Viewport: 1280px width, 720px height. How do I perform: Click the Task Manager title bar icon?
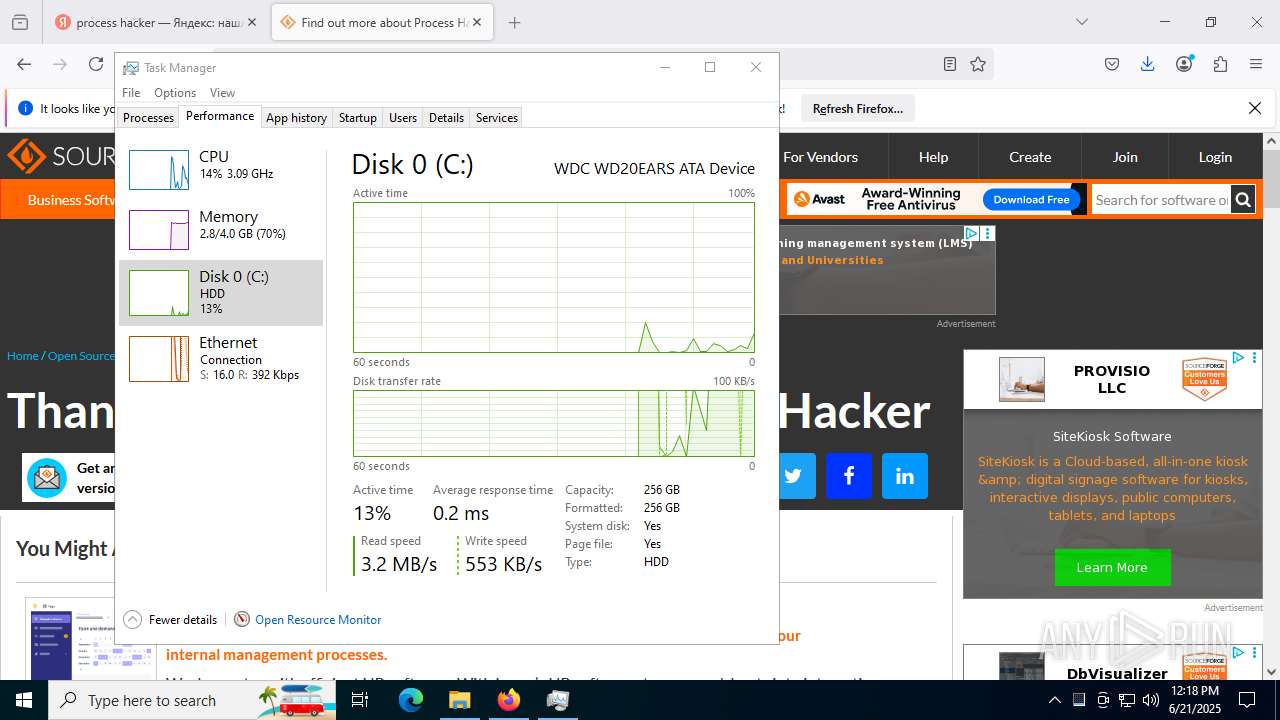131,68
